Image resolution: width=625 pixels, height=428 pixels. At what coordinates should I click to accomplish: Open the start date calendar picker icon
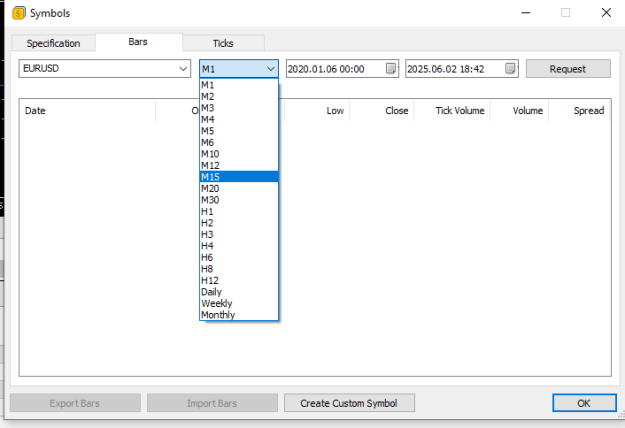pyautogui.click(x=391, y=69)
